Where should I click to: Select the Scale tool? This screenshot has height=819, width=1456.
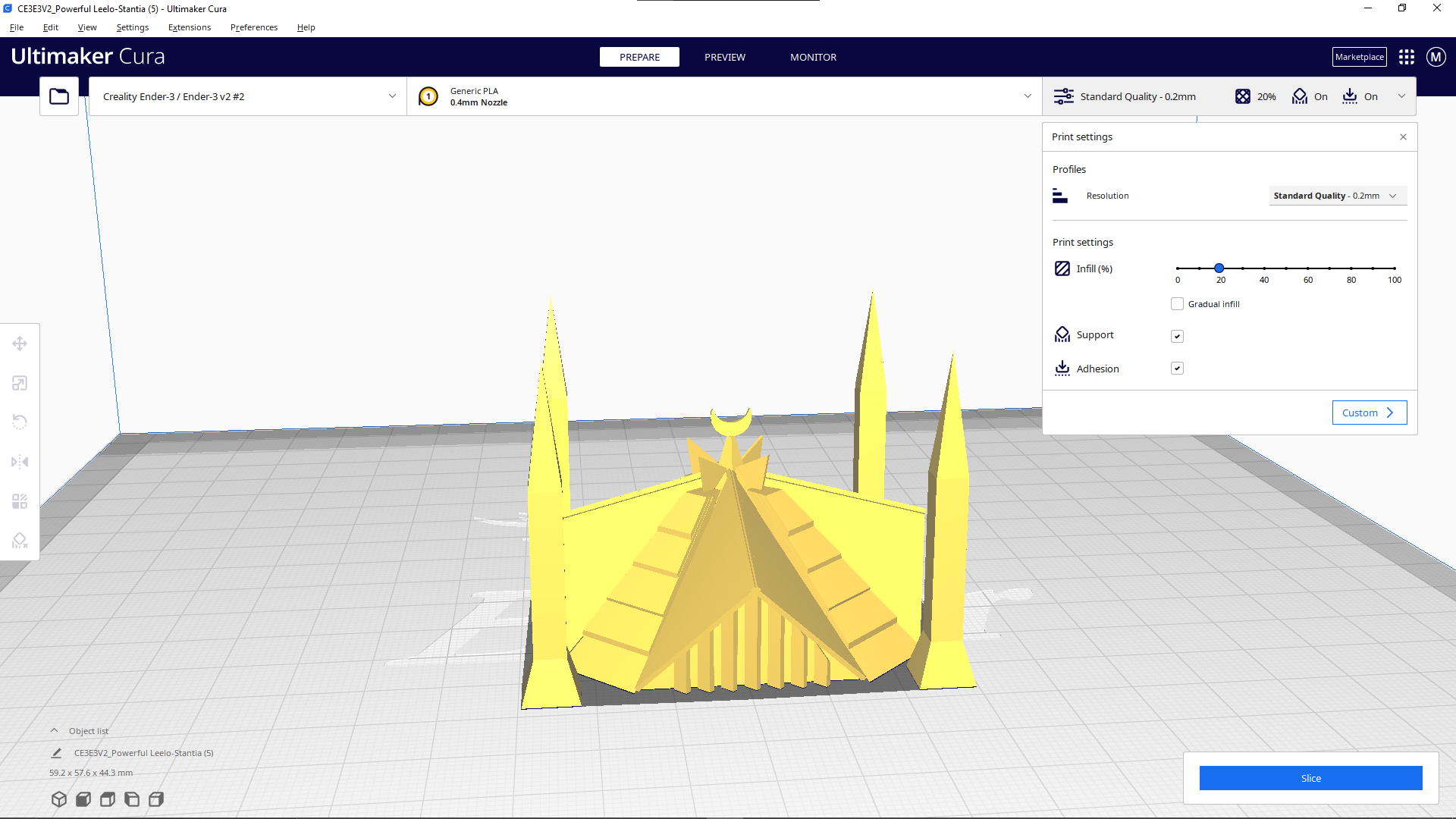[x=20, y=383]
